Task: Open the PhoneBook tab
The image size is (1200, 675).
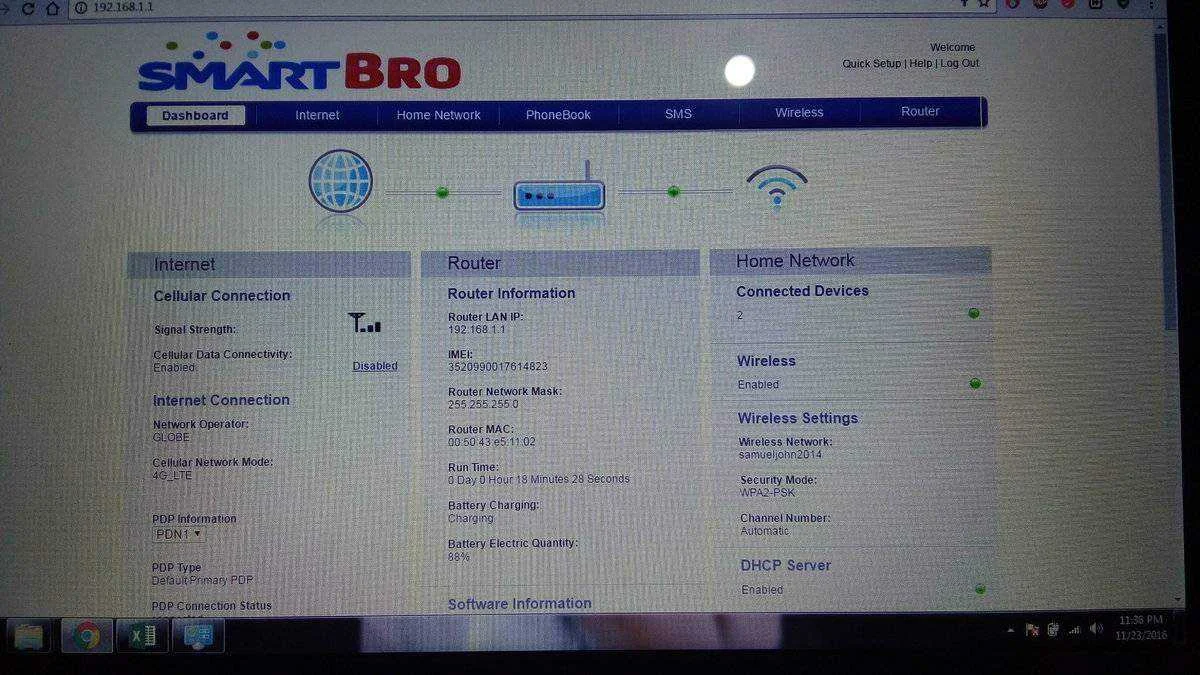Action: pyautogui.click(x=558, y=115)
